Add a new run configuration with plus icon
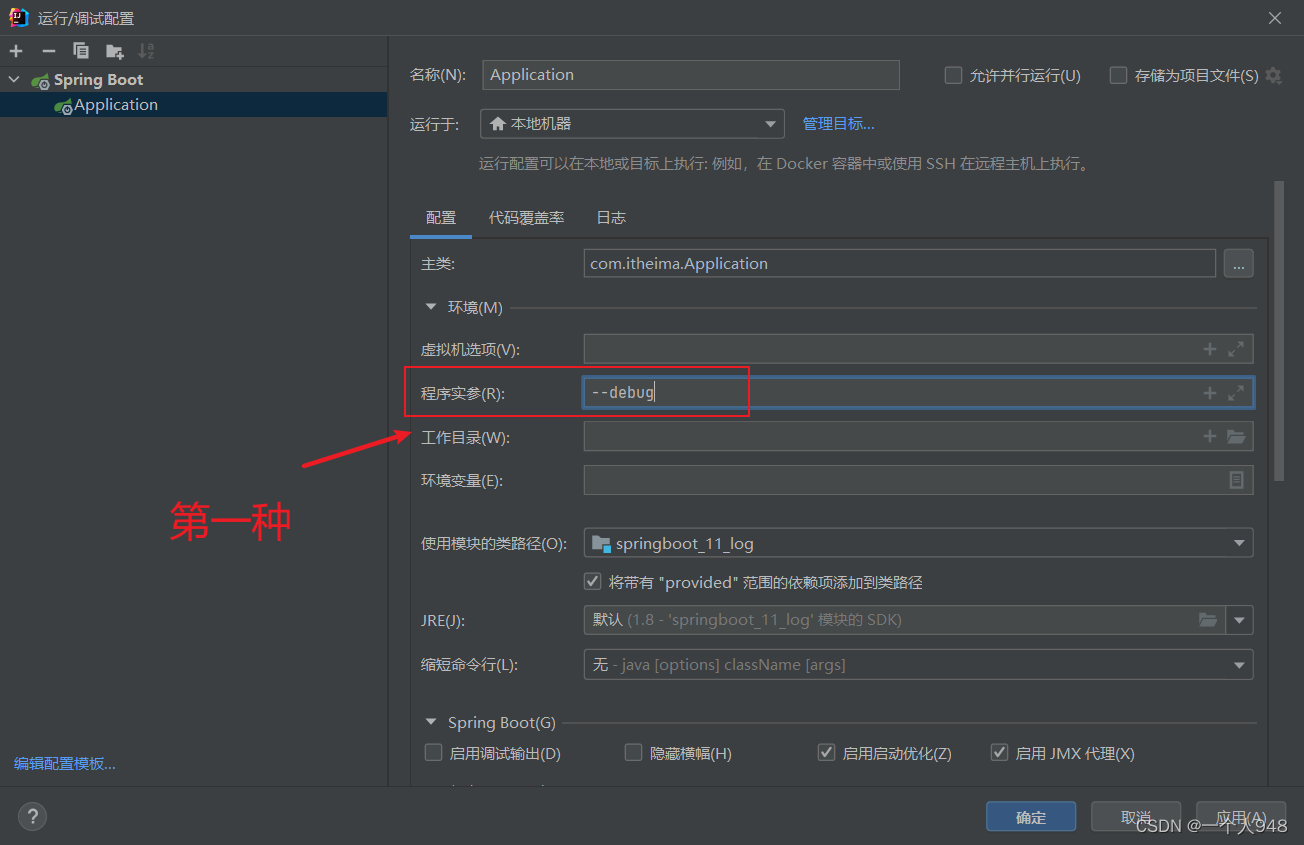This screenshot has height=845, width=1304. [x=16, y=51]
